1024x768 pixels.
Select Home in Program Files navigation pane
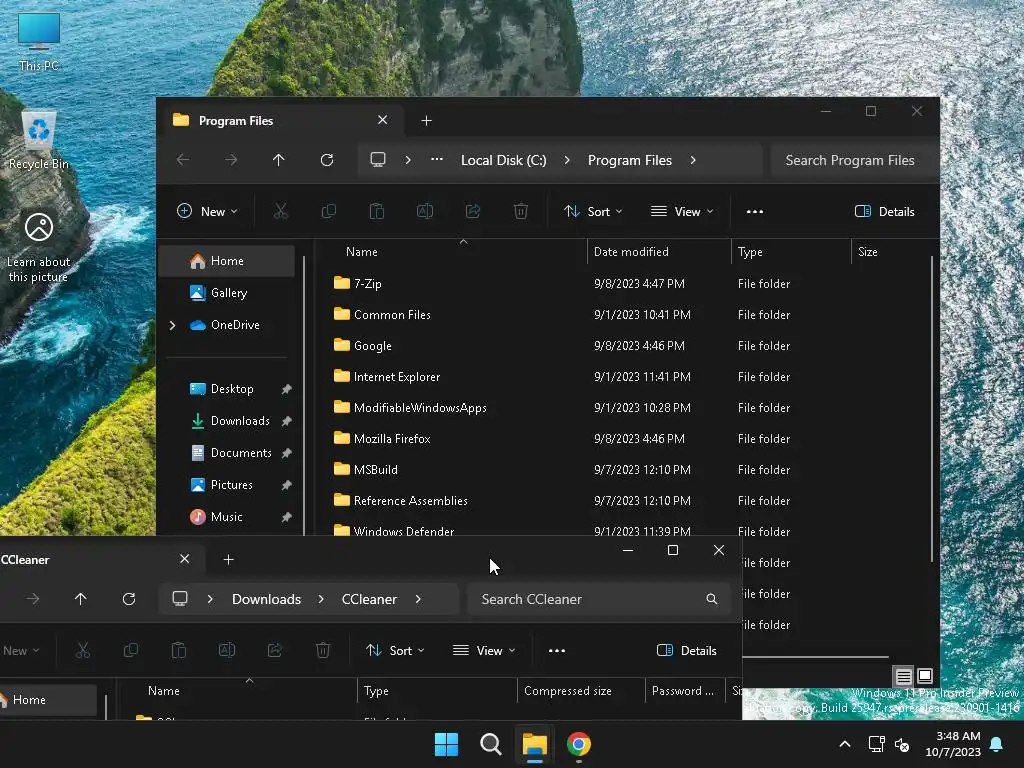click(227, 261)
